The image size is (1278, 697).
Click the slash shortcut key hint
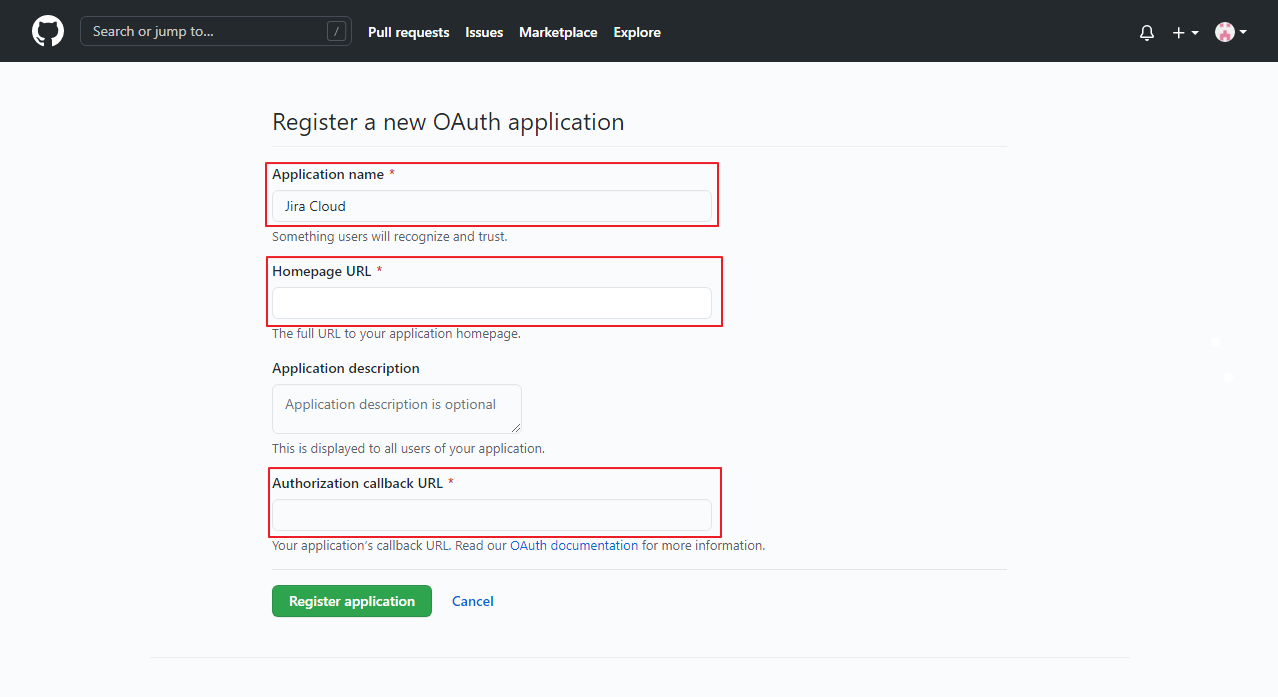(x=336, y=31)
